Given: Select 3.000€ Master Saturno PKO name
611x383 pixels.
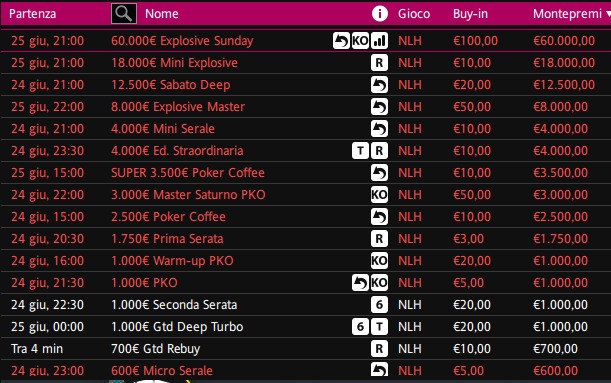Looking at the screenshot, I should coord(188,195).
